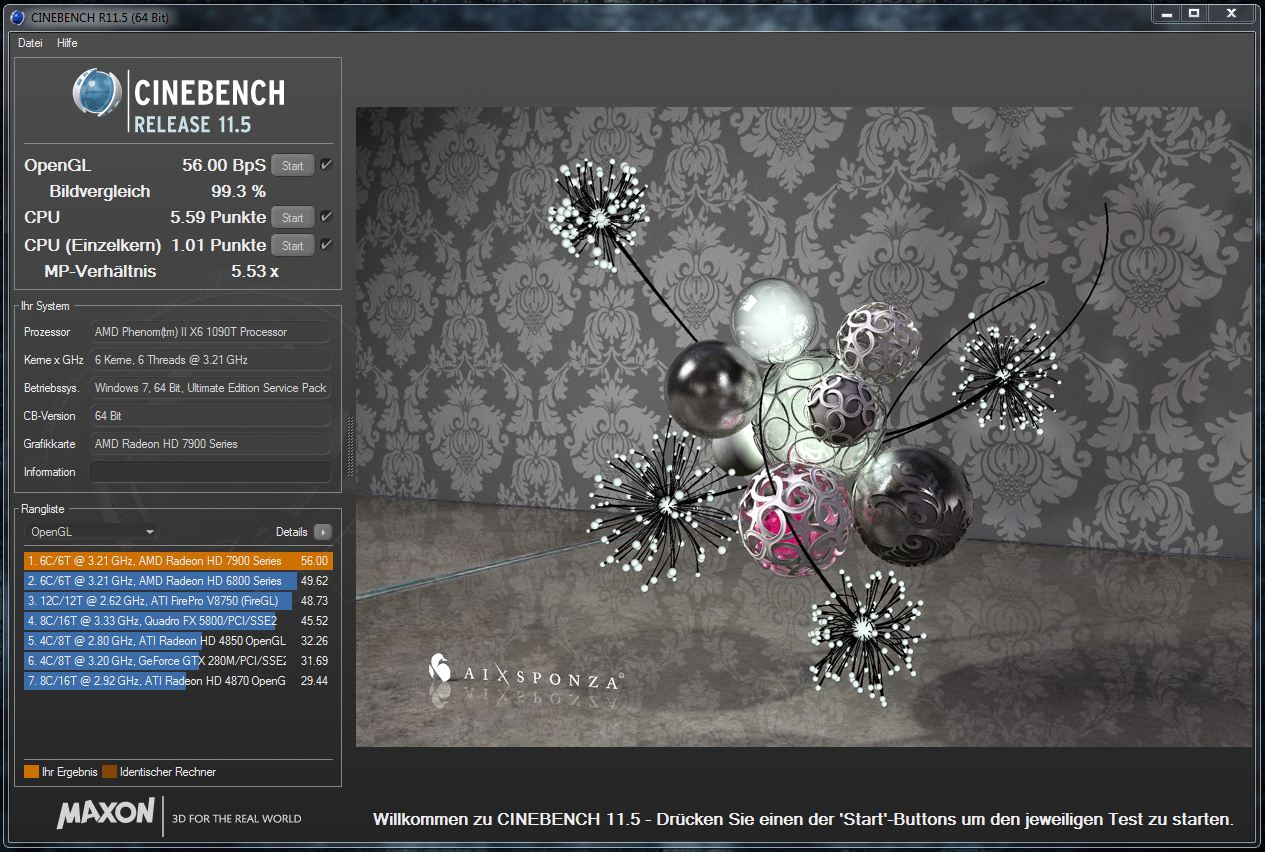Image resolution: width=1265 pixels, height=852 pixels.
Task: Select ranking row 2 Radeon HD 6800 Series
Action: click(178, 581)
